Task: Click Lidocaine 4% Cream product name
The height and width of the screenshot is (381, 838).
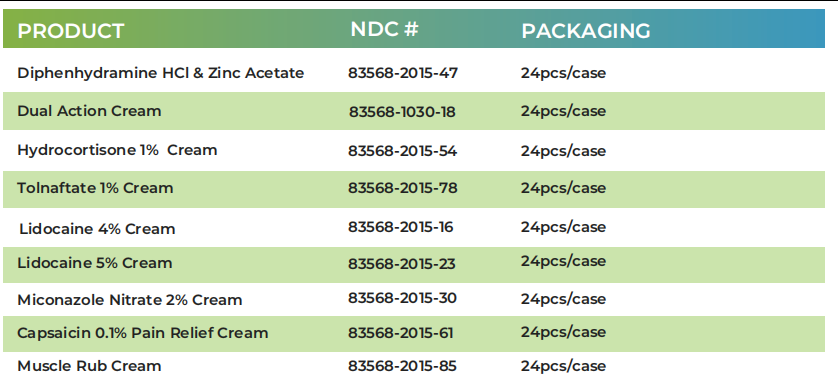Action: [x=97, y=229]
